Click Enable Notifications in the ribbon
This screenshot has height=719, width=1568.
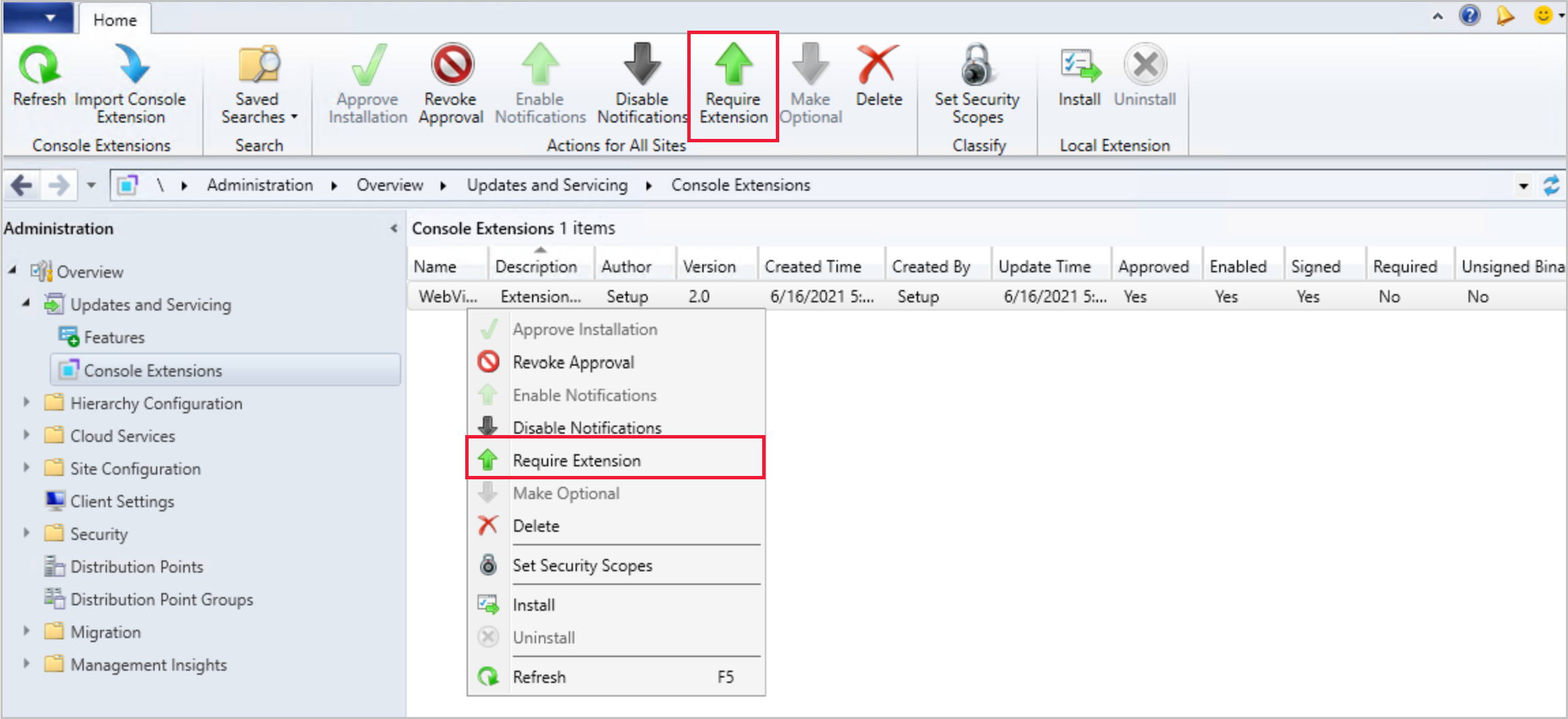[540, 84]
